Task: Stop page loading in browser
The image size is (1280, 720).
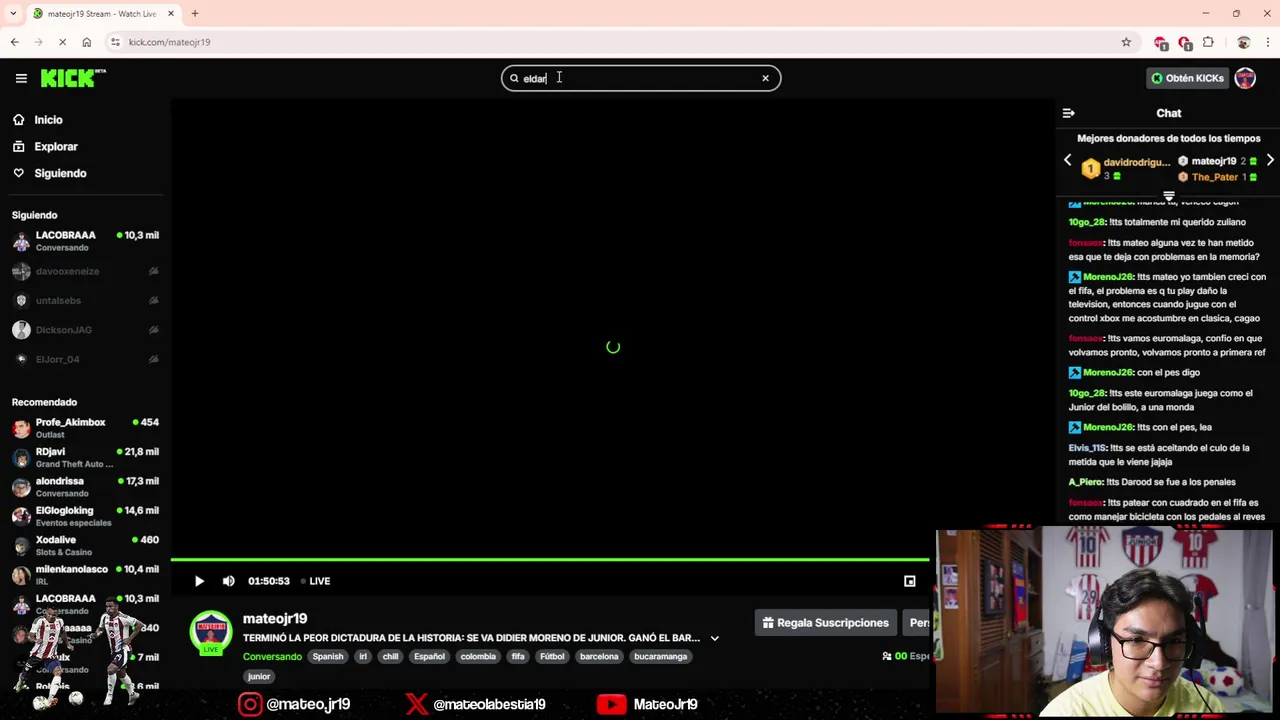Action: pos(62,42)
